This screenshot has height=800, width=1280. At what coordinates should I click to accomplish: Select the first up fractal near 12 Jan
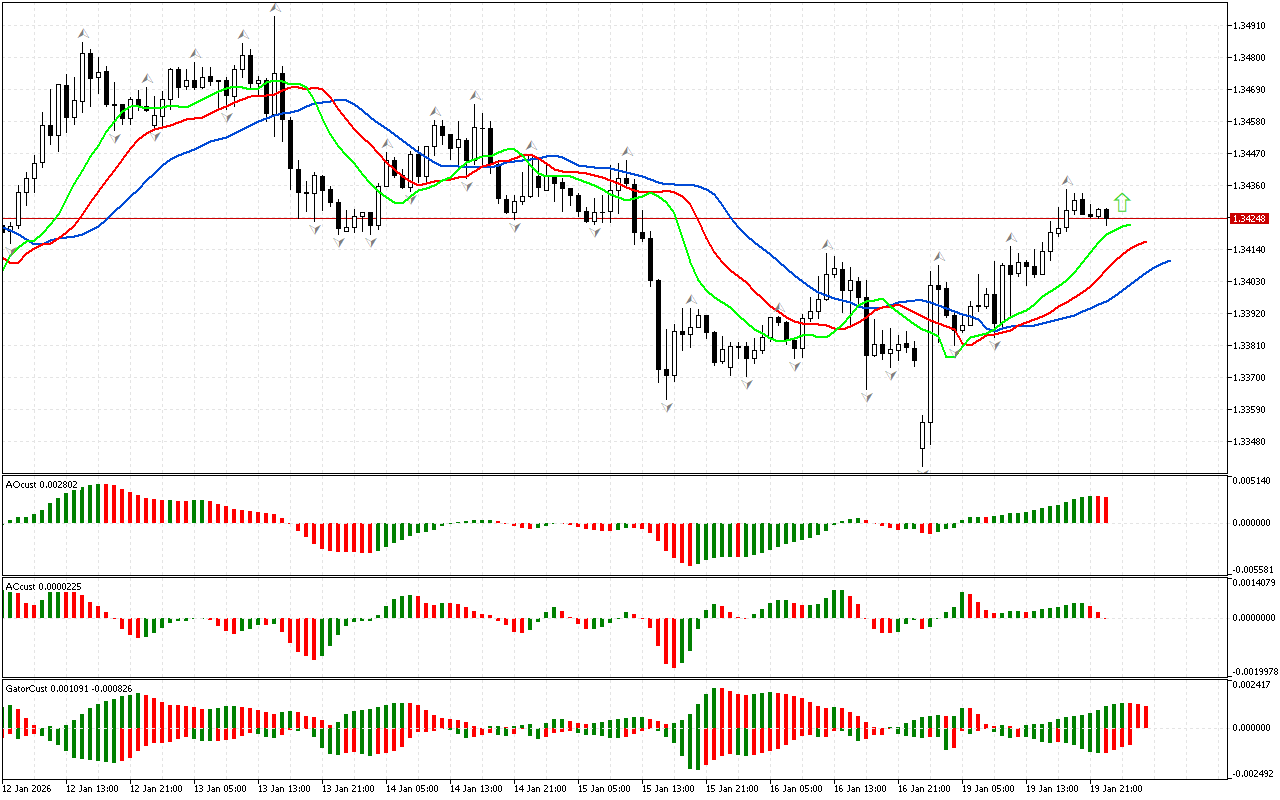click(x=83, y=34)
